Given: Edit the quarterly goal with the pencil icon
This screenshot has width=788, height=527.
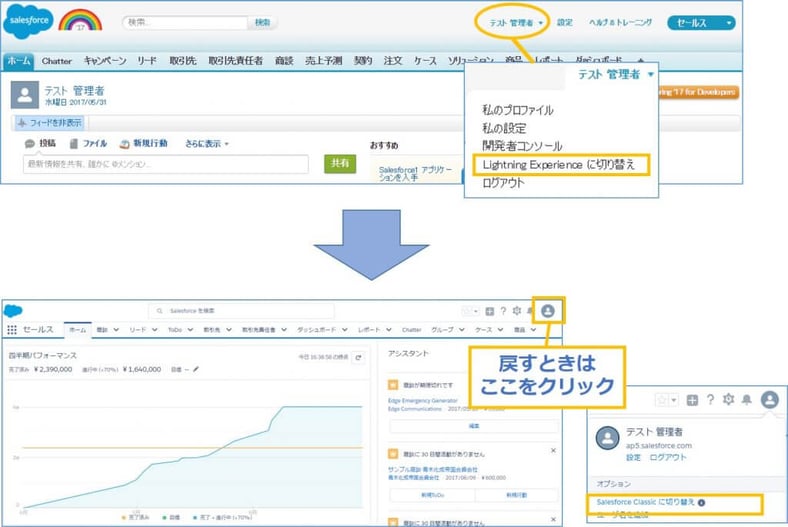Looking at the screenshot, I should 196,369.
